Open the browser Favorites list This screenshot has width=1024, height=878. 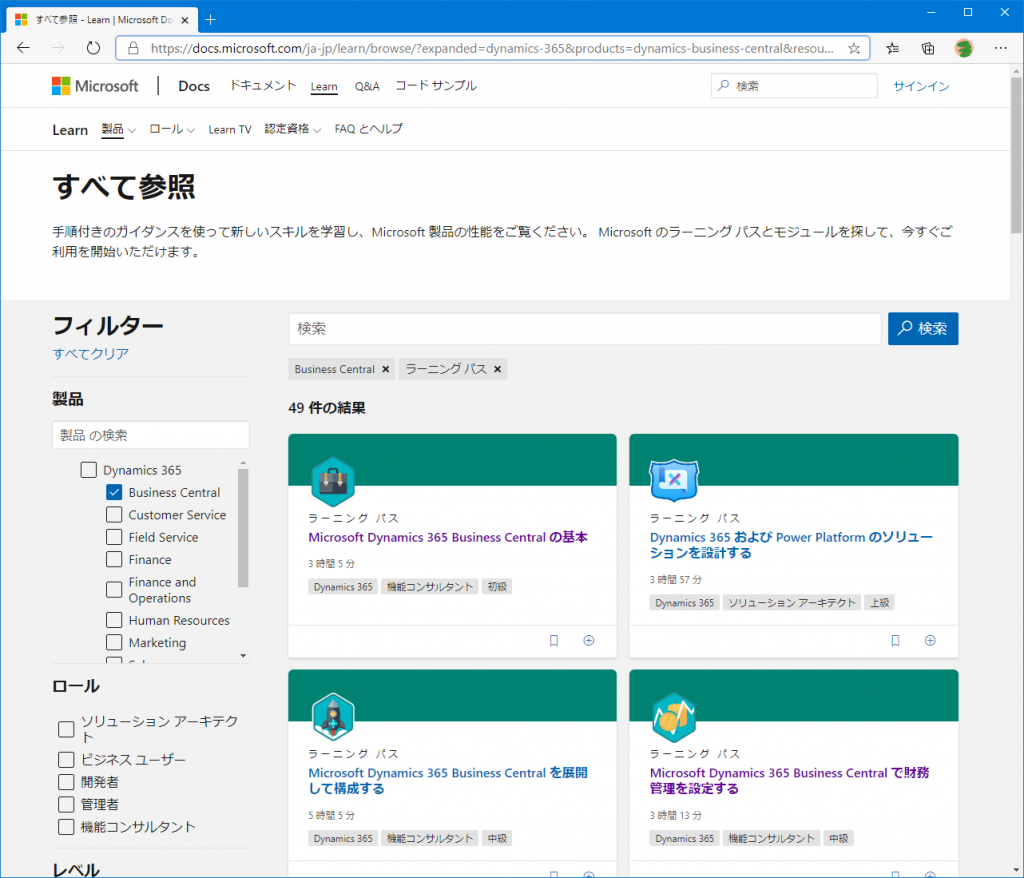tap(892, 48)
